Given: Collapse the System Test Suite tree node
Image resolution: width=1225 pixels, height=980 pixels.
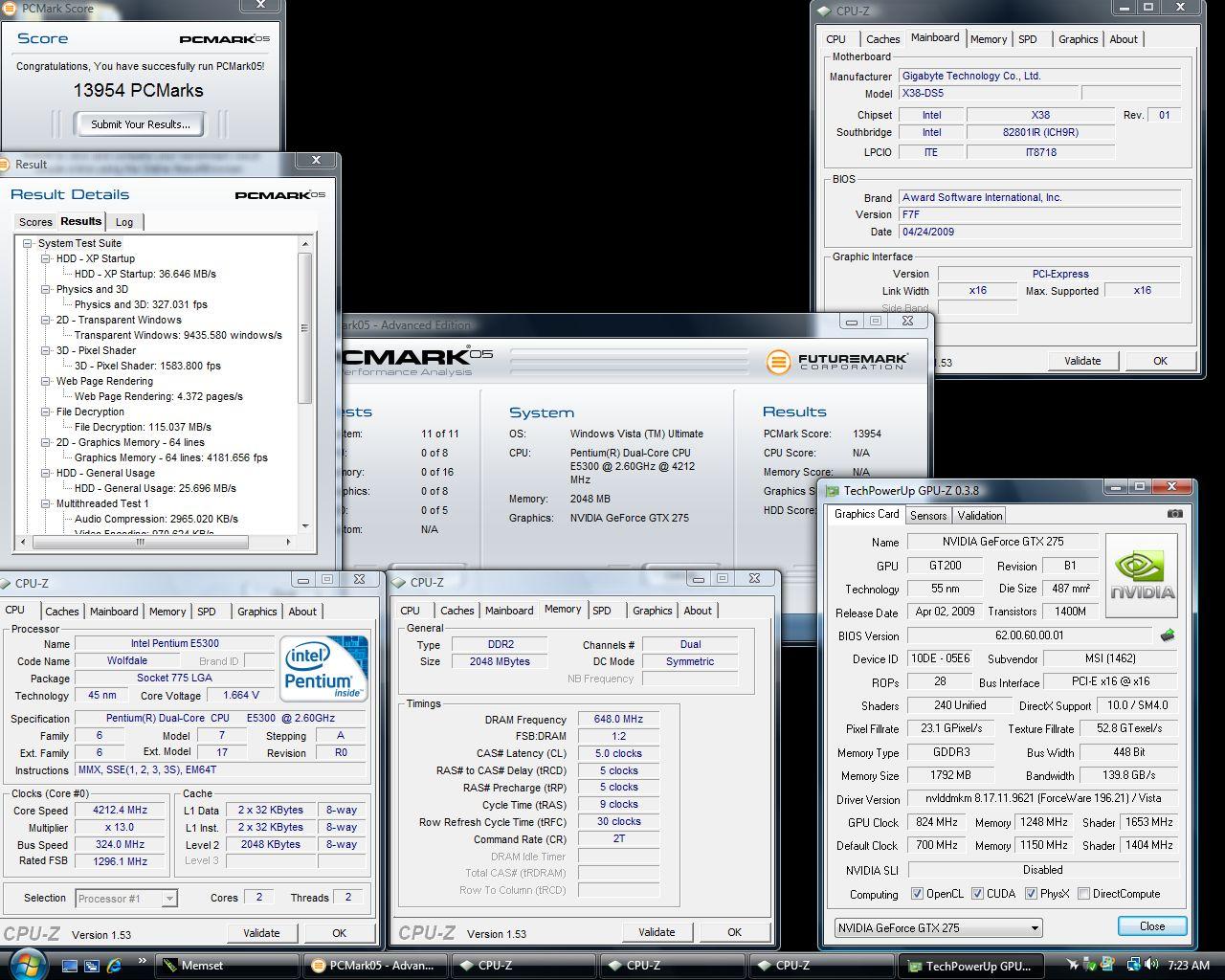Looking at the screenshot, I should pos(28,243).
